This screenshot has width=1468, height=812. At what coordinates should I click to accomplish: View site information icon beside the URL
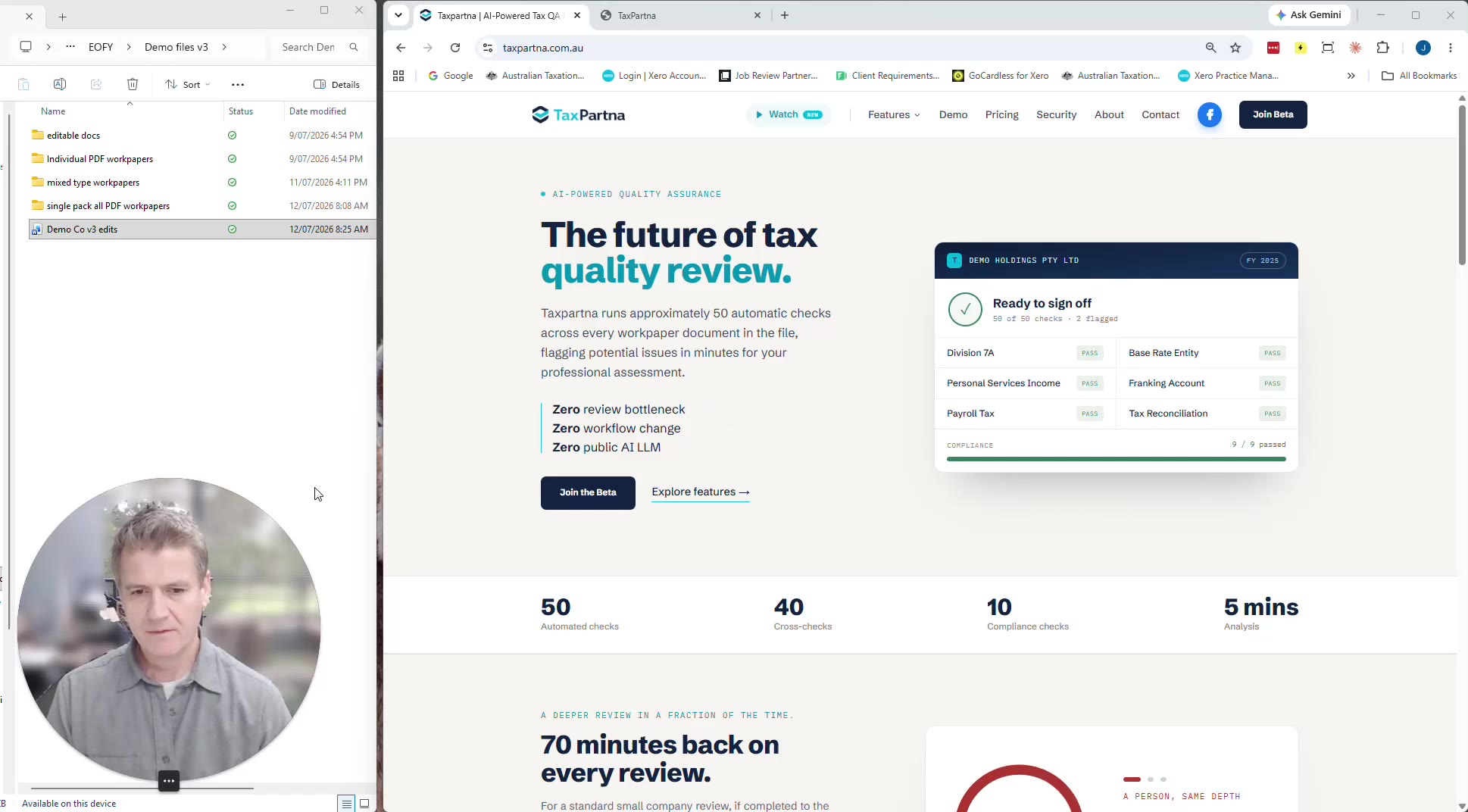[x=488, y=48]
